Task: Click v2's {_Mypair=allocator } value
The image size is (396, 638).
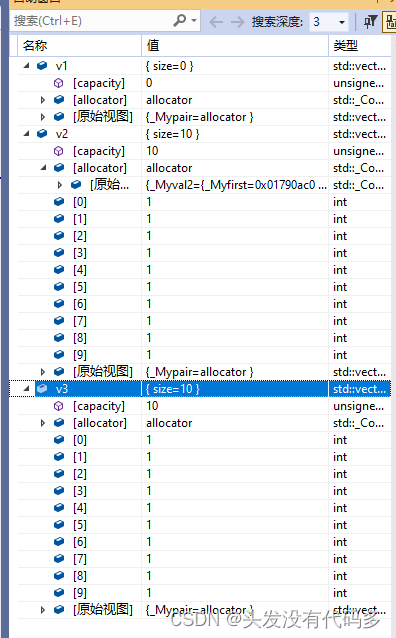Action: pos(199,372)
